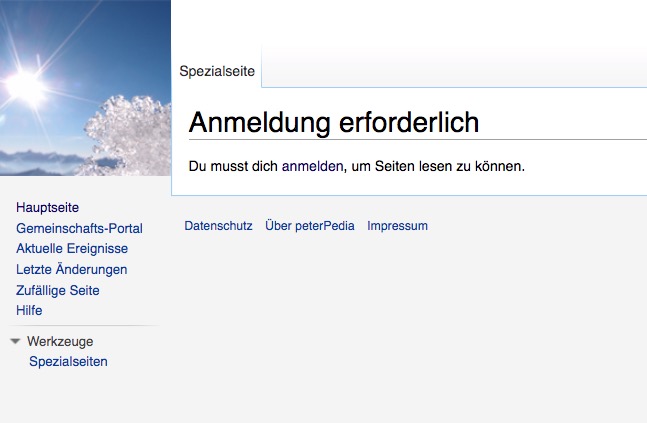Click the Über peterPedia footer link
The image size is (647, 423).
click(309, 226)
